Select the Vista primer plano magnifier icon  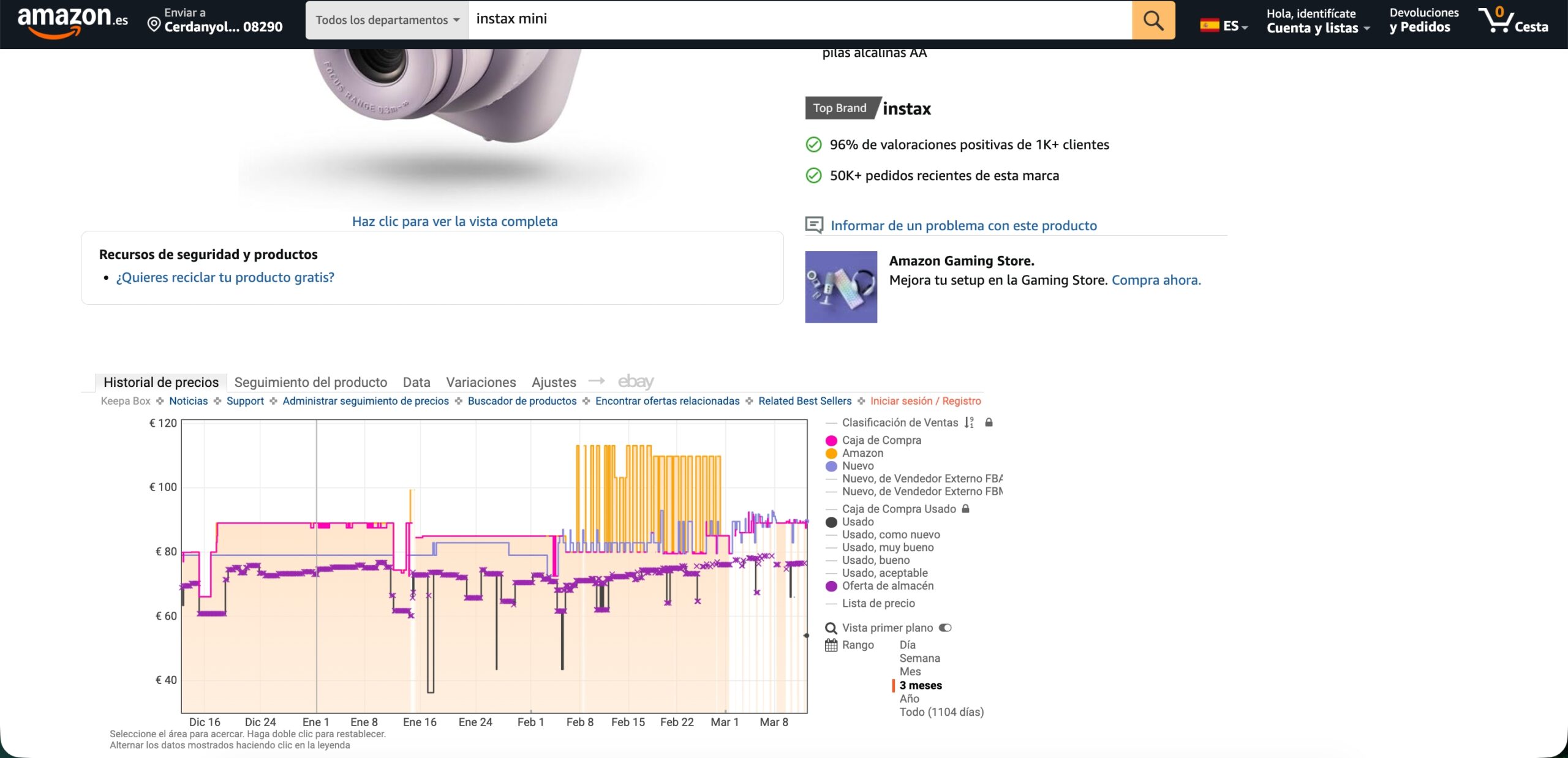[831, 628]
